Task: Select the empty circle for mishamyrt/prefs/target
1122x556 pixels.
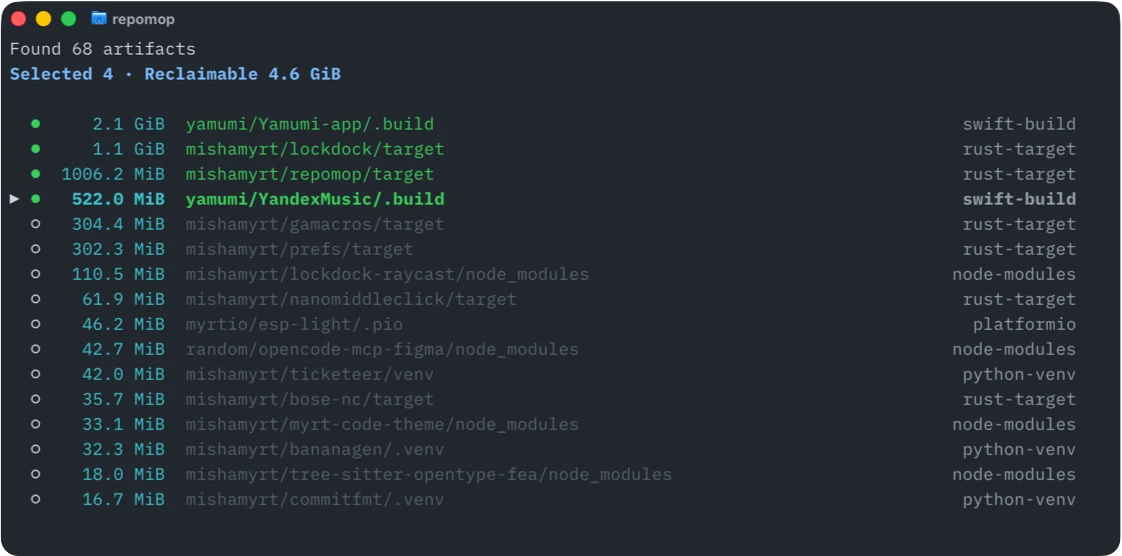Action: (x=36, y=249)
